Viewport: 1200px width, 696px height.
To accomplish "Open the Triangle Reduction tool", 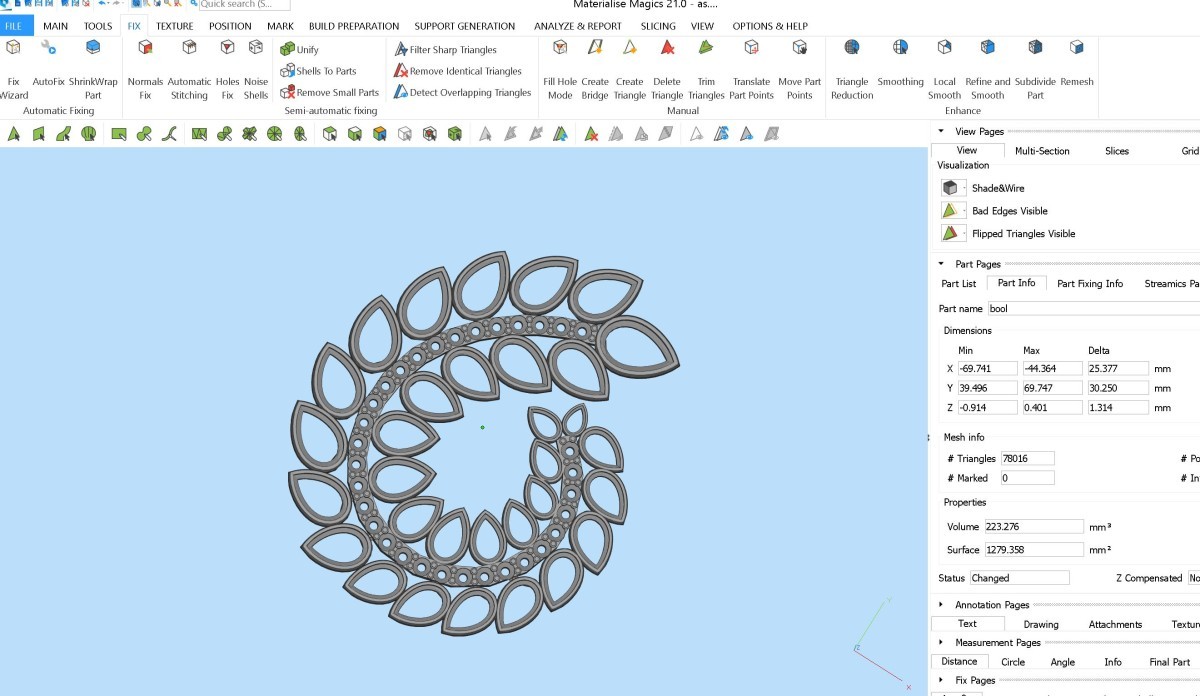I will pos(852,68).
